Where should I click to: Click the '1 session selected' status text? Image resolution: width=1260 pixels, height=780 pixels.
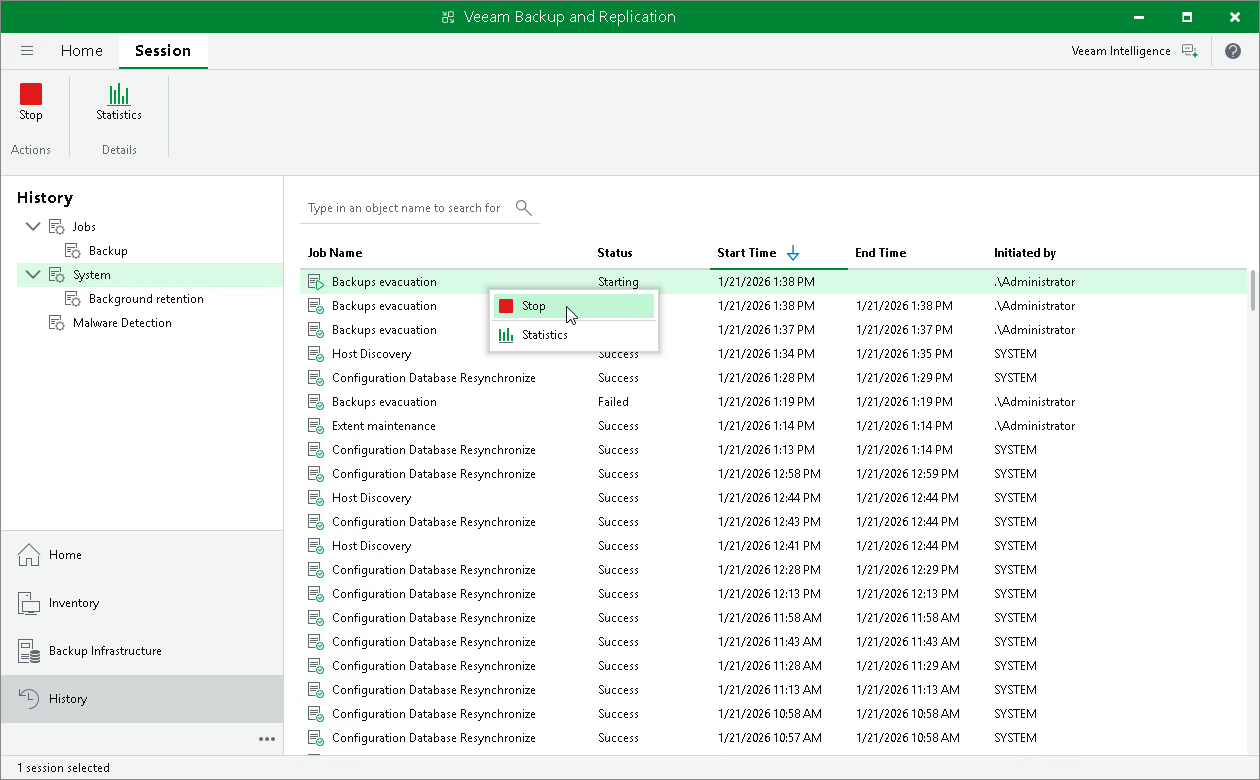(x=63, y=768)
